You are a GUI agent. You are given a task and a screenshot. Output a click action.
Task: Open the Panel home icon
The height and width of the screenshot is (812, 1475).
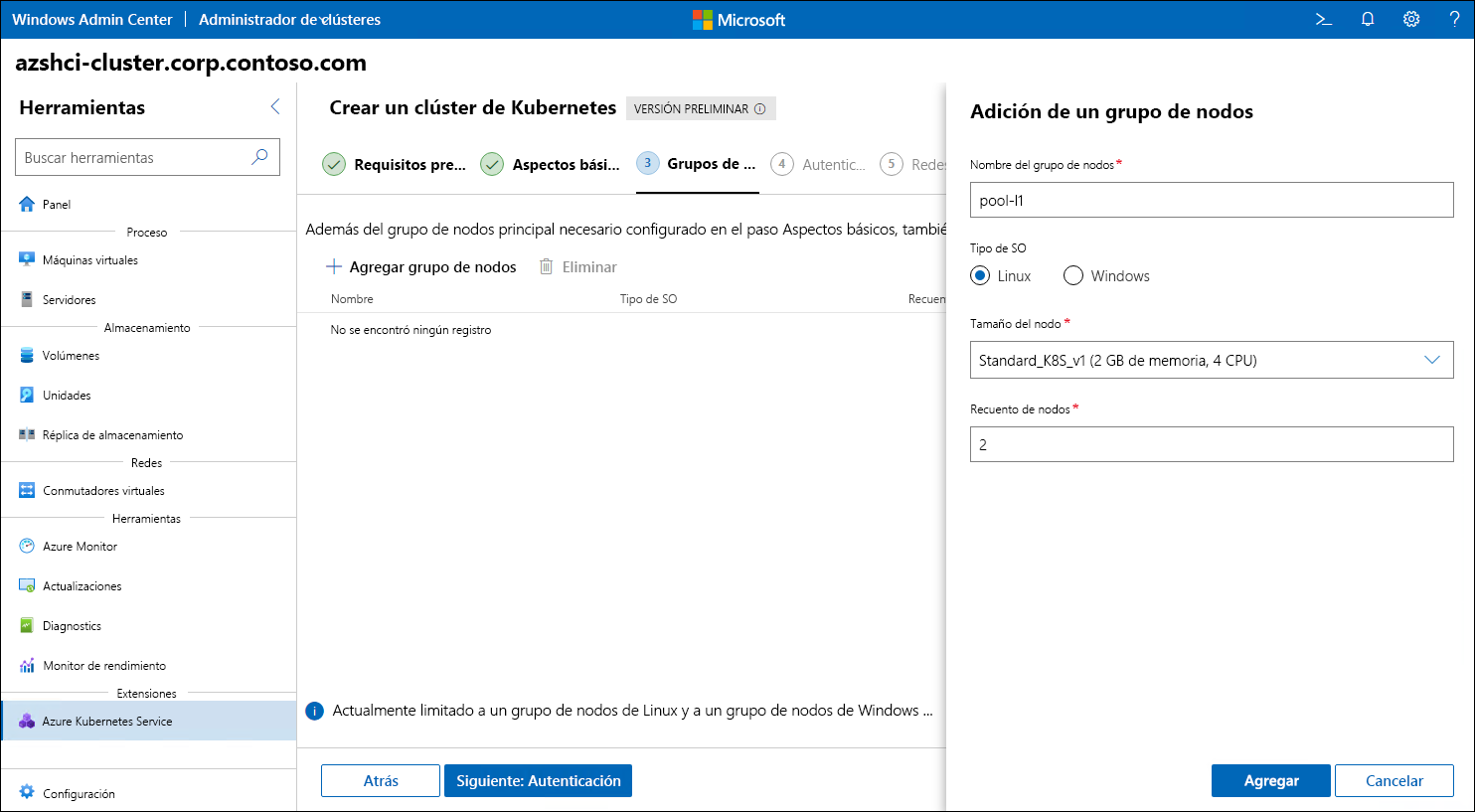click(27, 204)
